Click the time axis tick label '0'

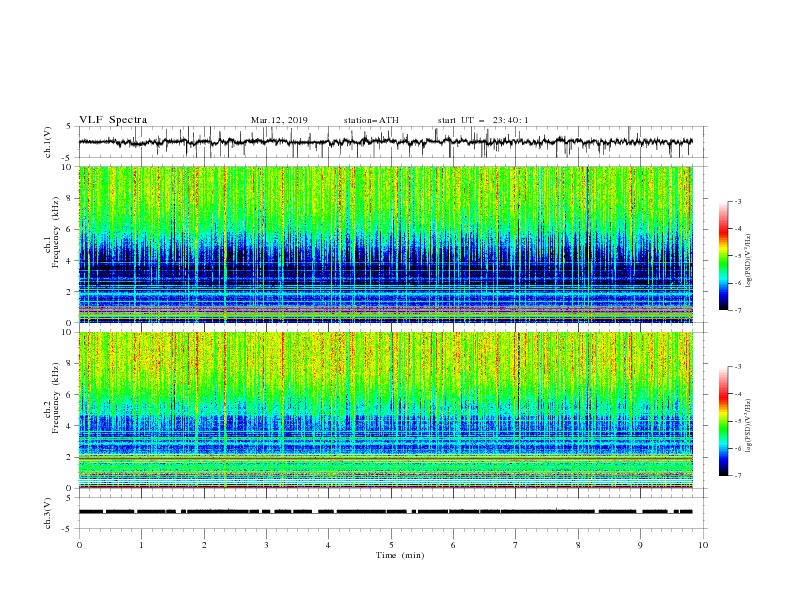(79, 545)
